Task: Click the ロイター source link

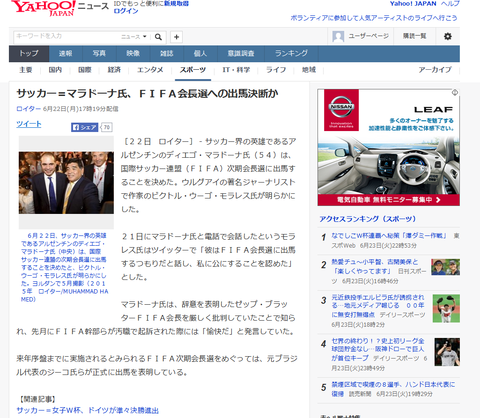Action: [28, 109]
